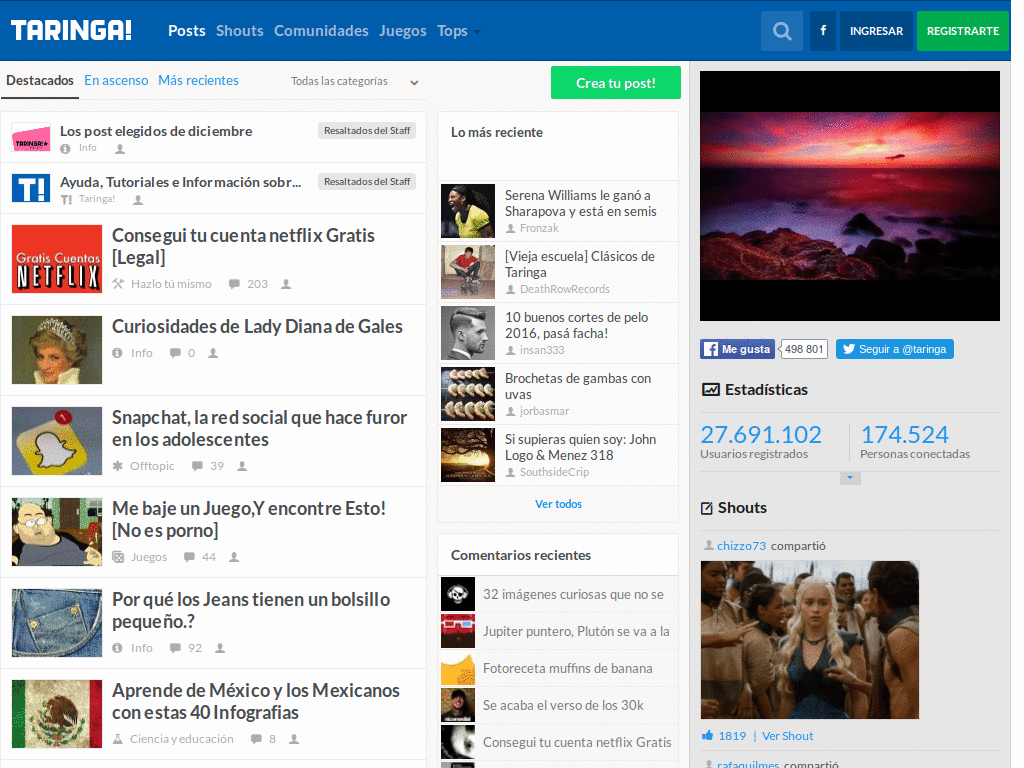Click skull avatar in Comentarios recientes

pos(458,594)
